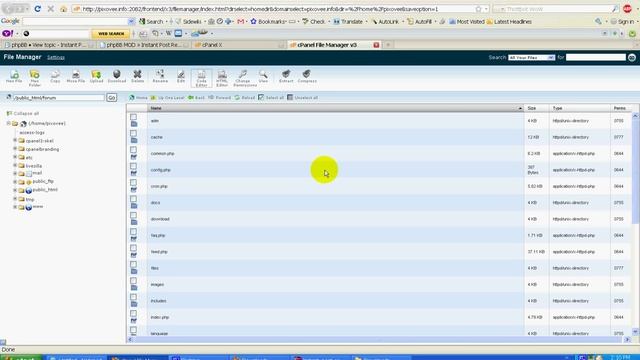The image size is (640, 360).
Task: Click the View toolbar icon
Action: pyautogui.click(x=263, y=76)
